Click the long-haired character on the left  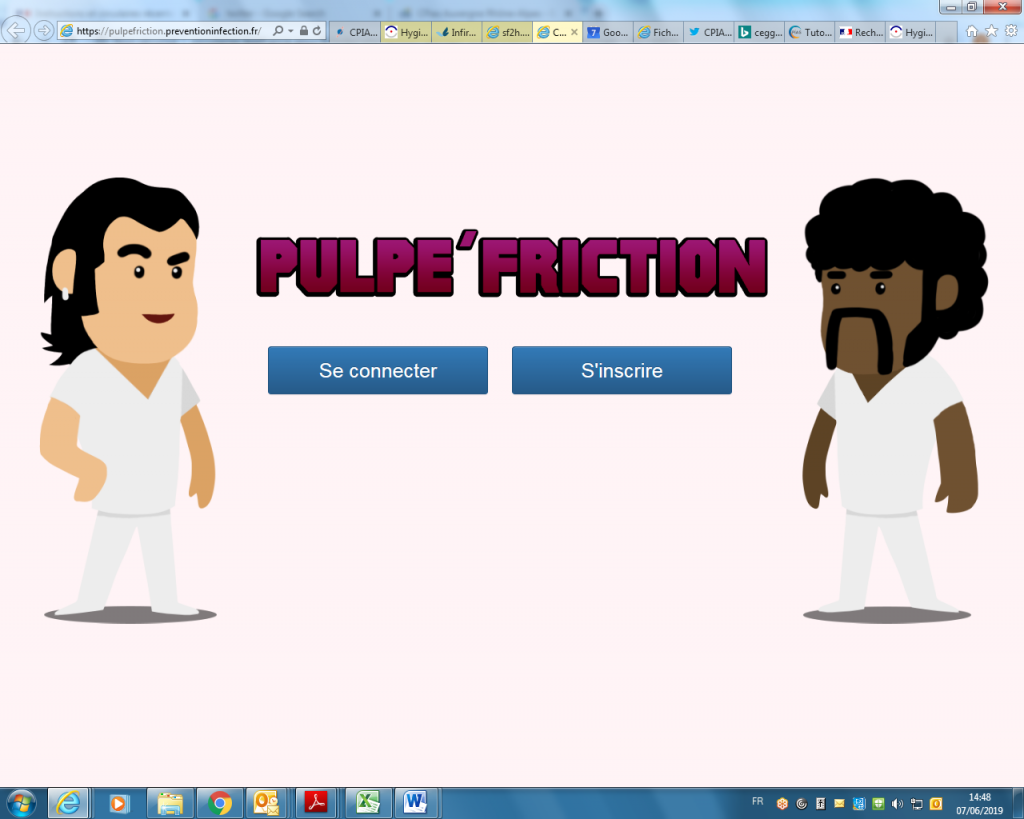(x=128, y=400)
